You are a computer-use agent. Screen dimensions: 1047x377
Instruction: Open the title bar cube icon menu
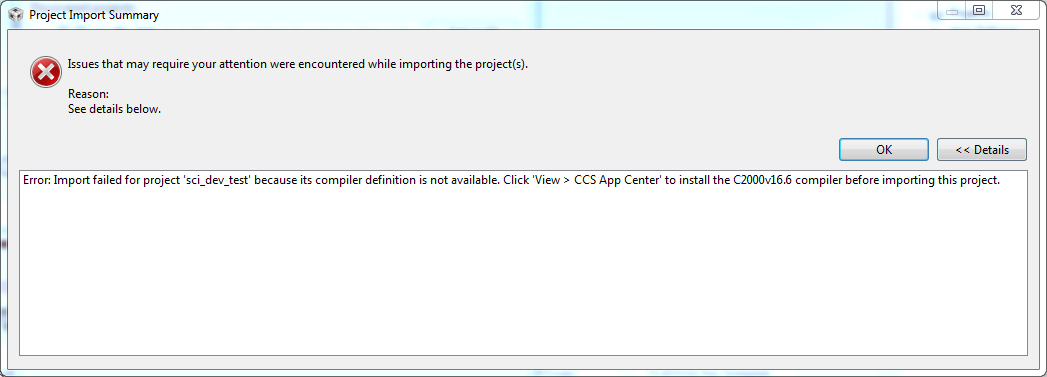tap(15, 14)
